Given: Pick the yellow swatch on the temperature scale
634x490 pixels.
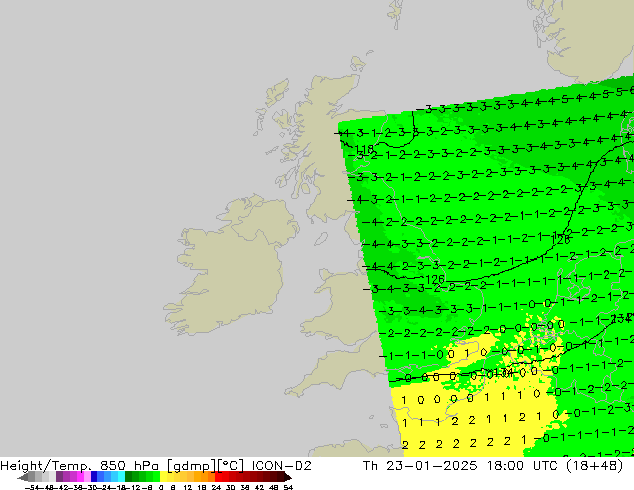Looking at the screenshot, I should click(163, 477).
